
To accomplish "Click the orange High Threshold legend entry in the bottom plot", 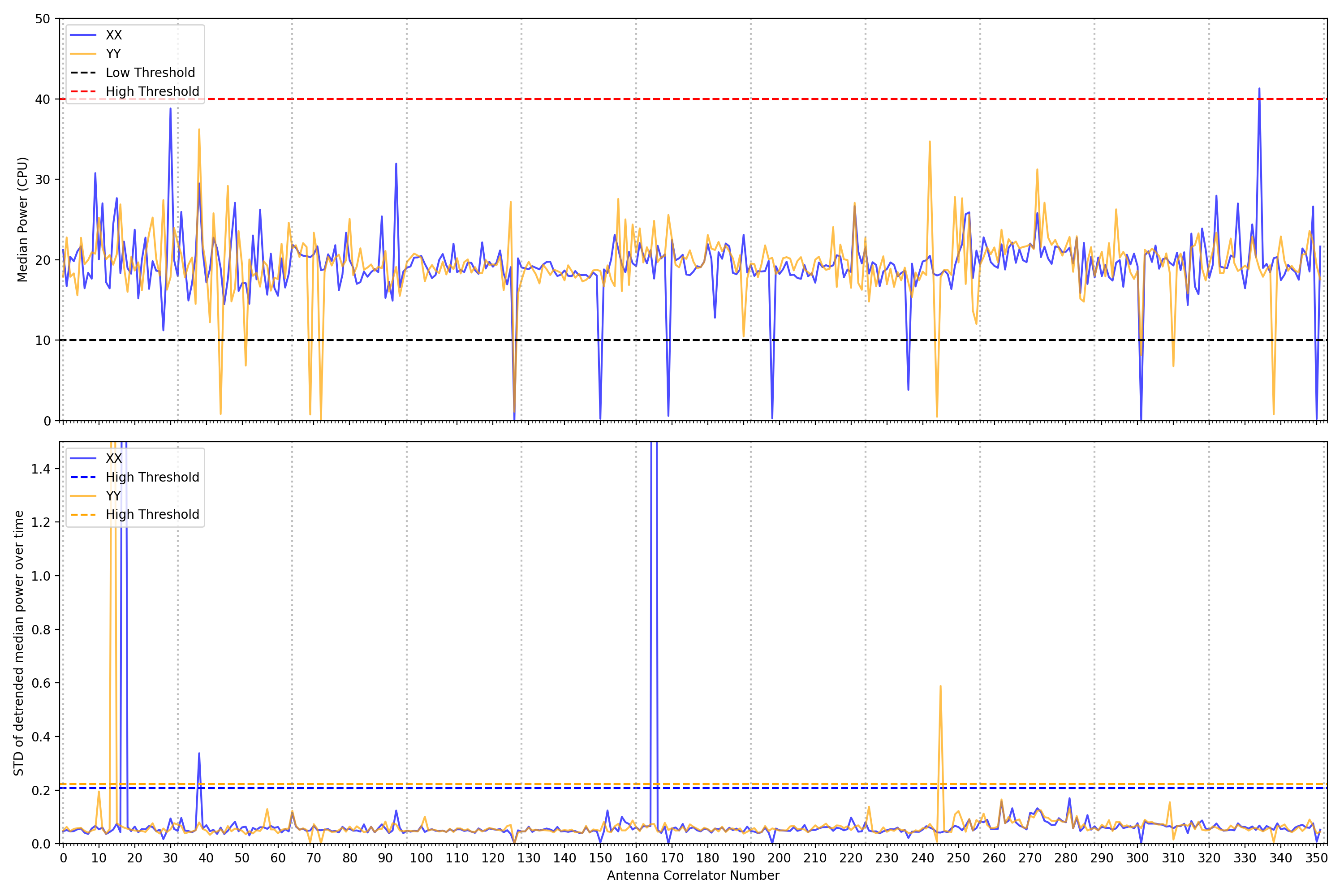I will [x=152, y=514].
